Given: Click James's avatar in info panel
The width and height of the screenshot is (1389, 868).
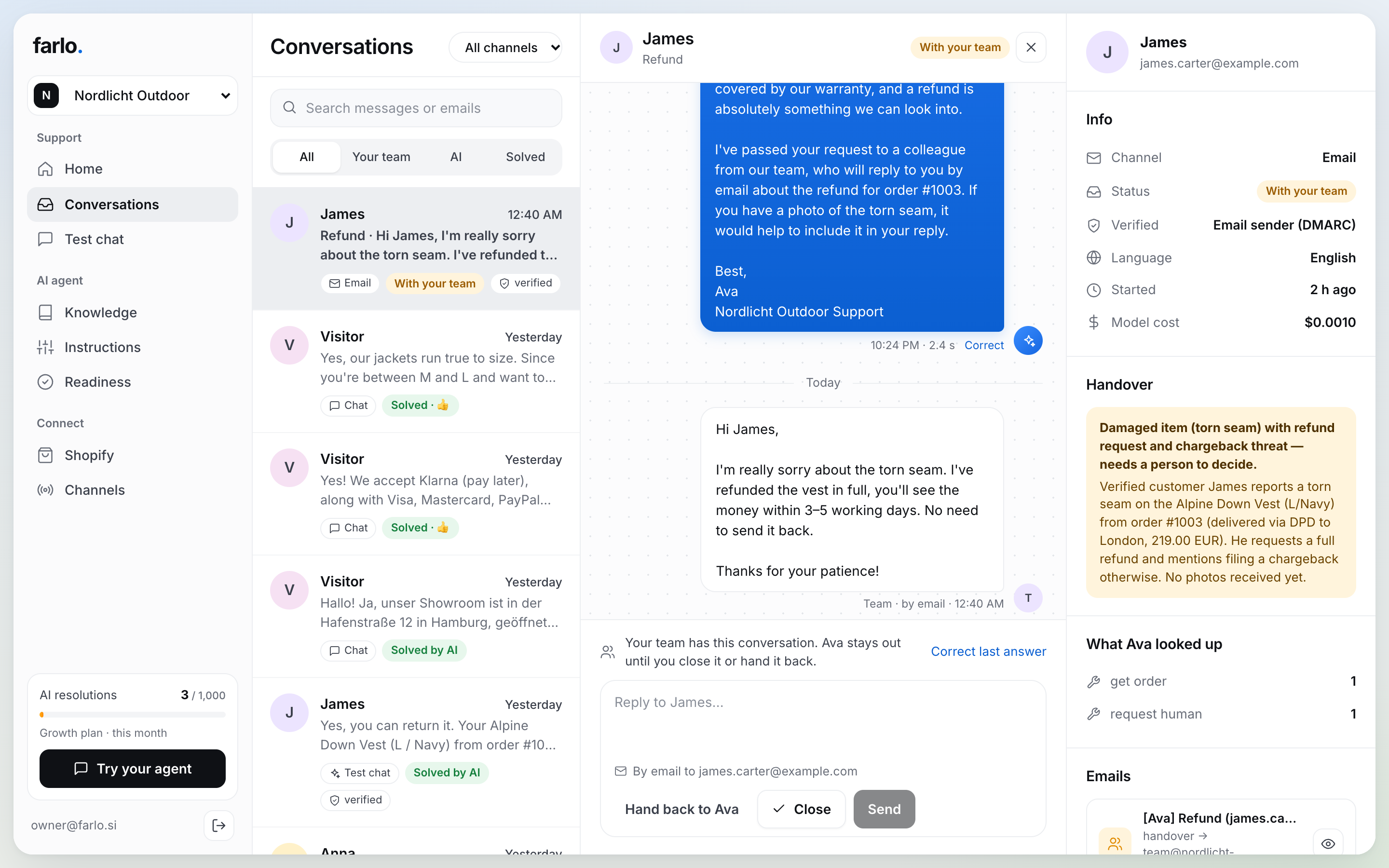Looking at the screenshot, I should 1107,52.
